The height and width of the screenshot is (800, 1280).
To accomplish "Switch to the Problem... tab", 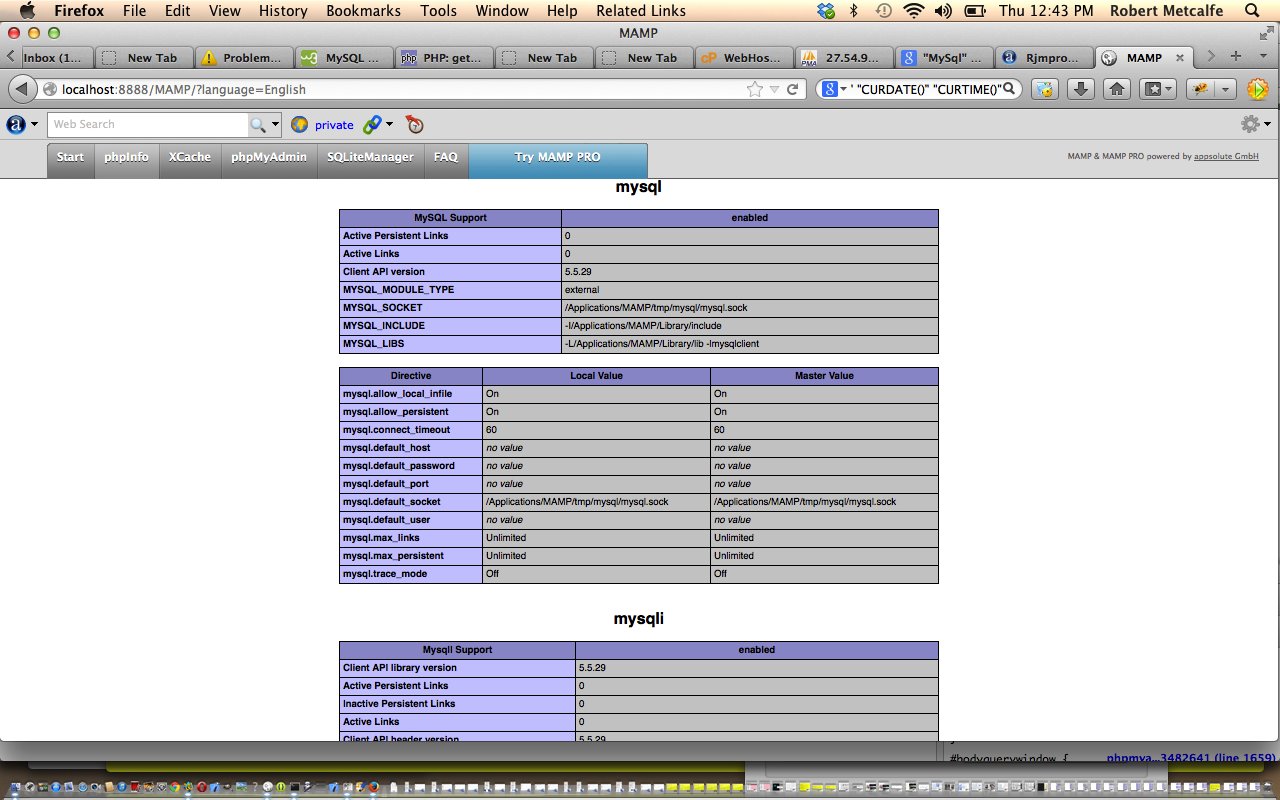I will click(244, 57).
